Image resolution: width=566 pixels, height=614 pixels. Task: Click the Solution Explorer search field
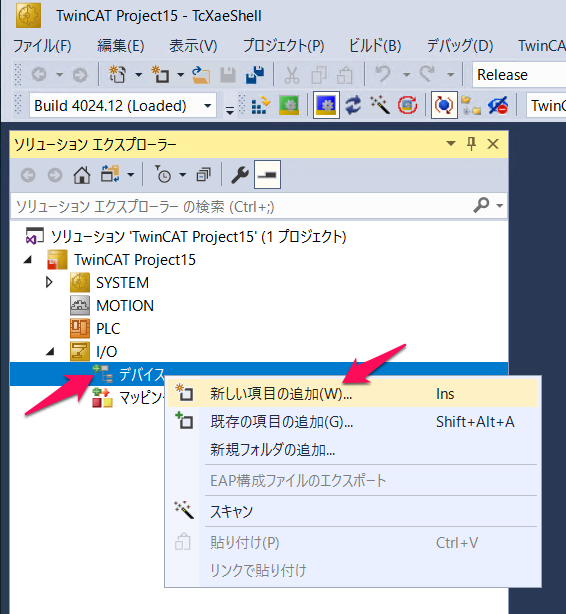click(243, 206)
